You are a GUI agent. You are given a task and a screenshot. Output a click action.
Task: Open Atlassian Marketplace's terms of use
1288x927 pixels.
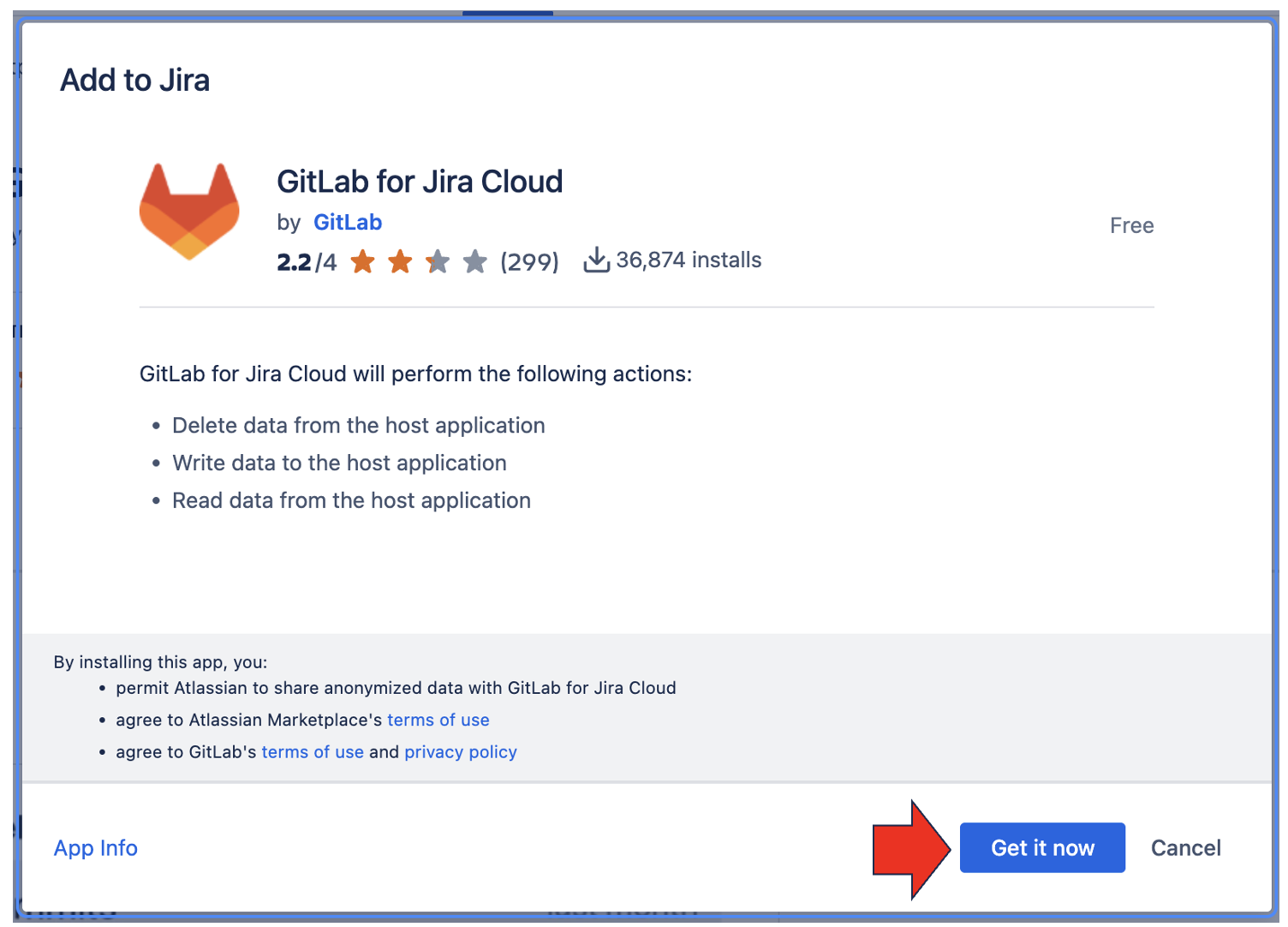point(438,720)
